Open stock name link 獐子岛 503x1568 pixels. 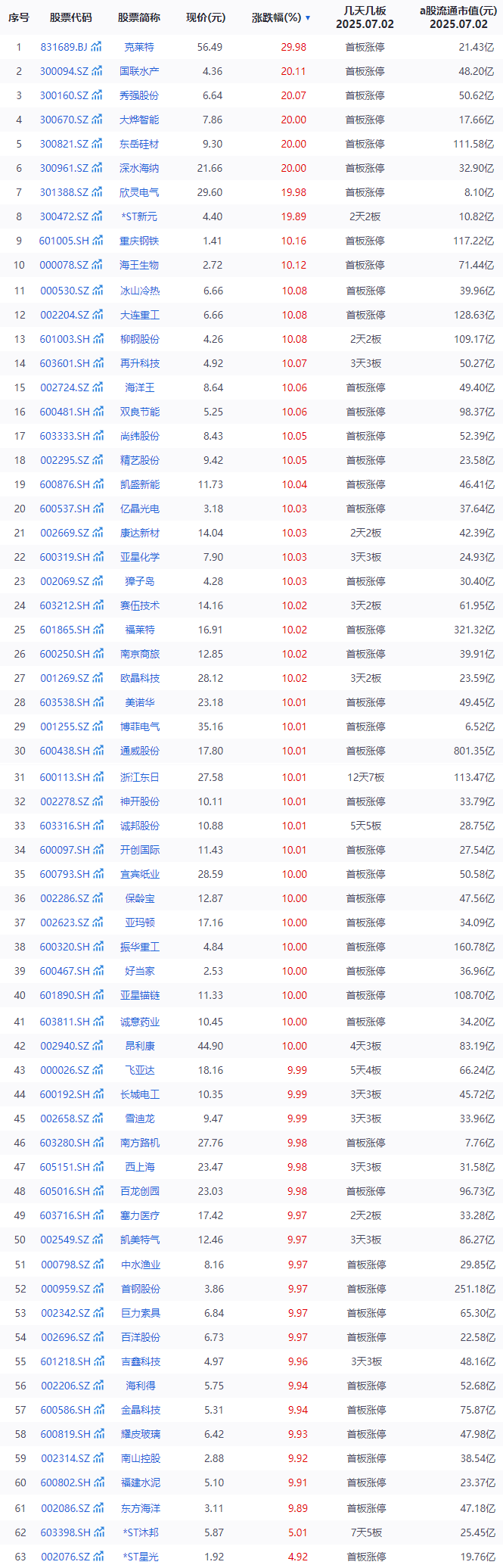tap(140, 581)
